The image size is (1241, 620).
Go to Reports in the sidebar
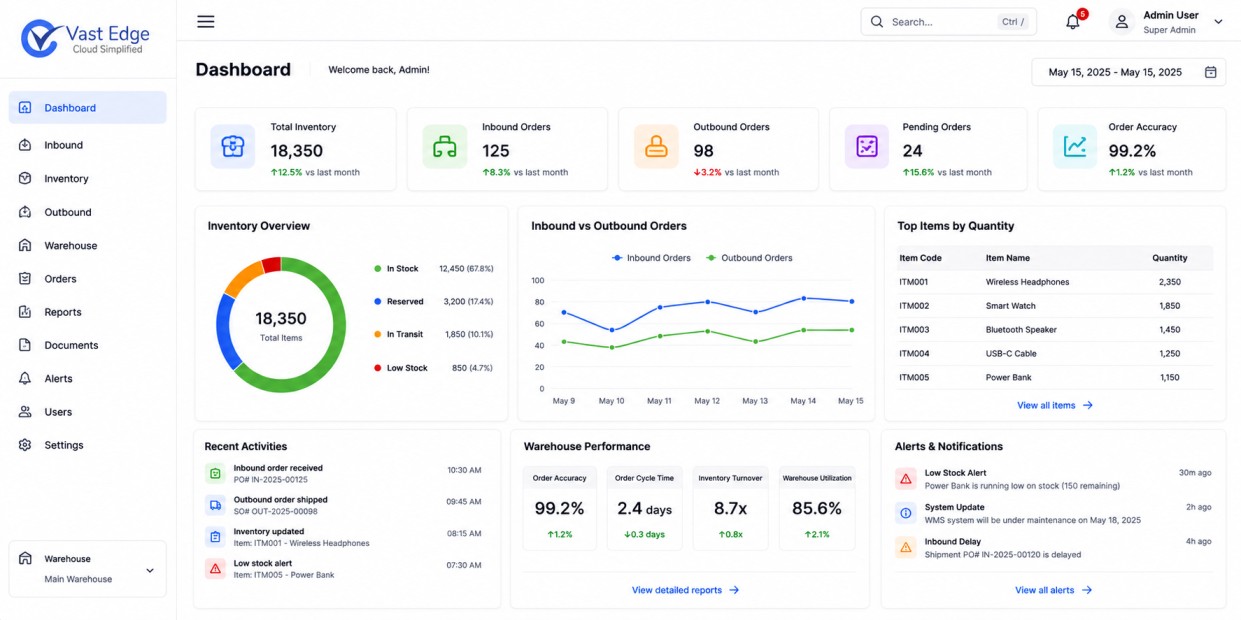pos(88,312)
